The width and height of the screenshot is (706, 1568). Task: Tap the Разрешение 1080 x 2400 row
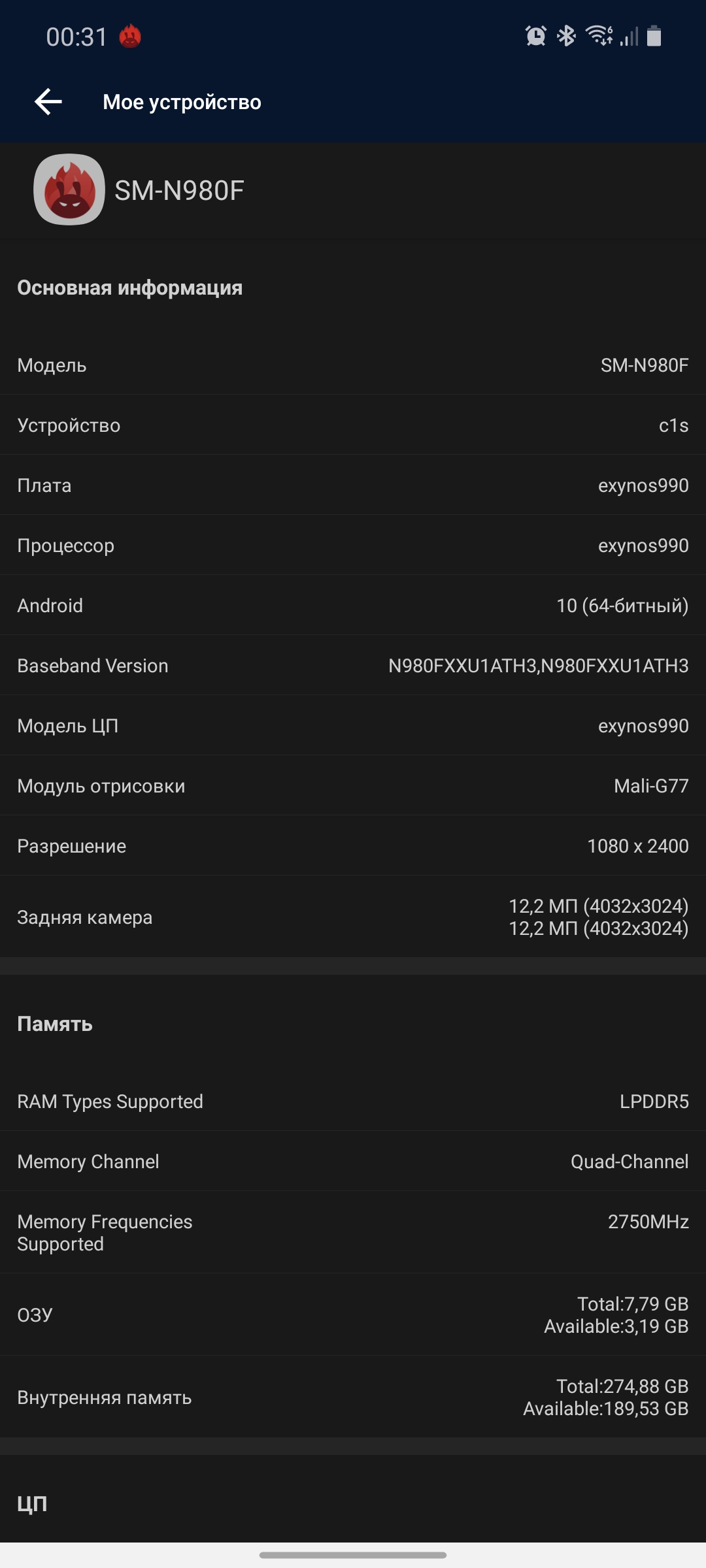coord(353,846)
